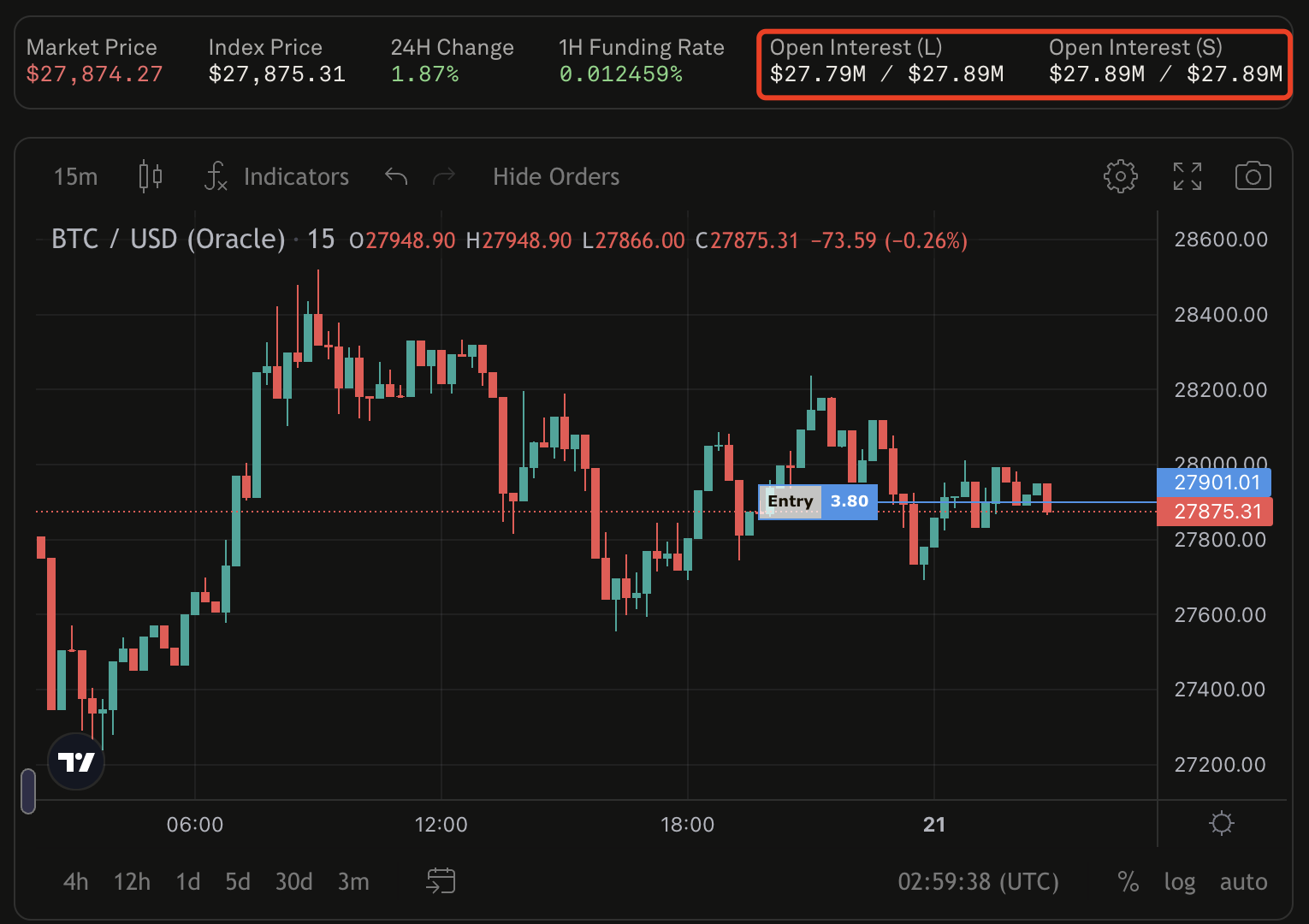Open price scale settings sun icon
The image size is (1309, 924).
pos(1221,823)
